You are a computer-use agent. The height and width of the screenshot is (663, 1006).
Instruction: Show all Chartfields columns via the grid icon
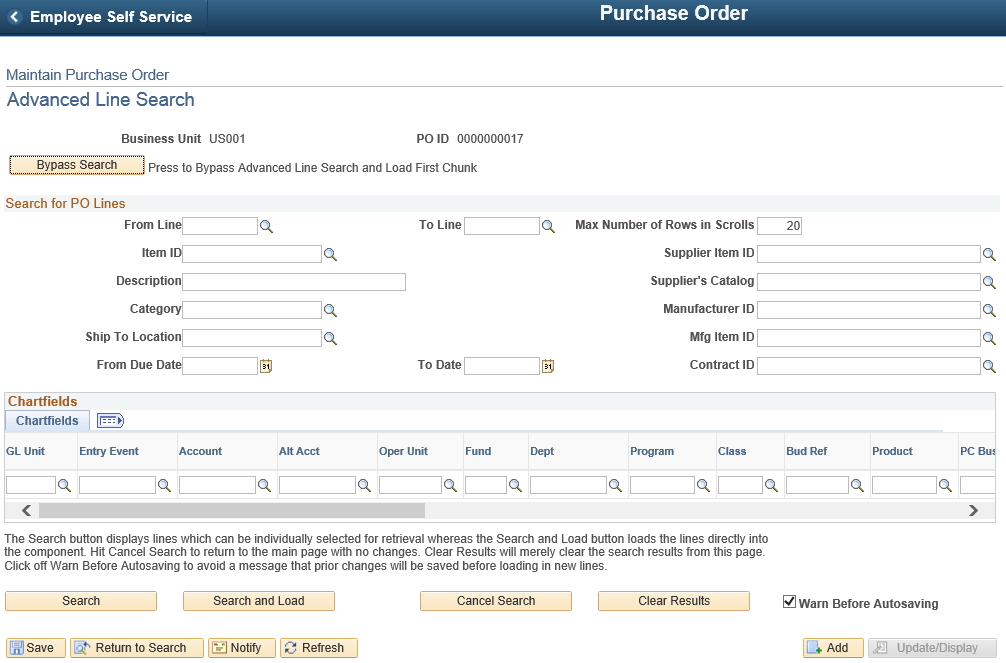pyautogui.click(x=109, y=420)
